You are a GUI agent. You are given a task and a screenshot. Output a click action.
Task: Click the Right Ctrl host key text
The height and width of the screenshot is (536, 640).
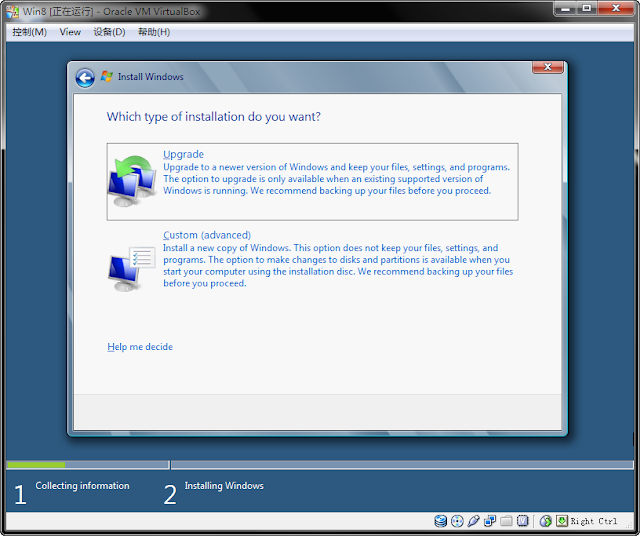594,521
